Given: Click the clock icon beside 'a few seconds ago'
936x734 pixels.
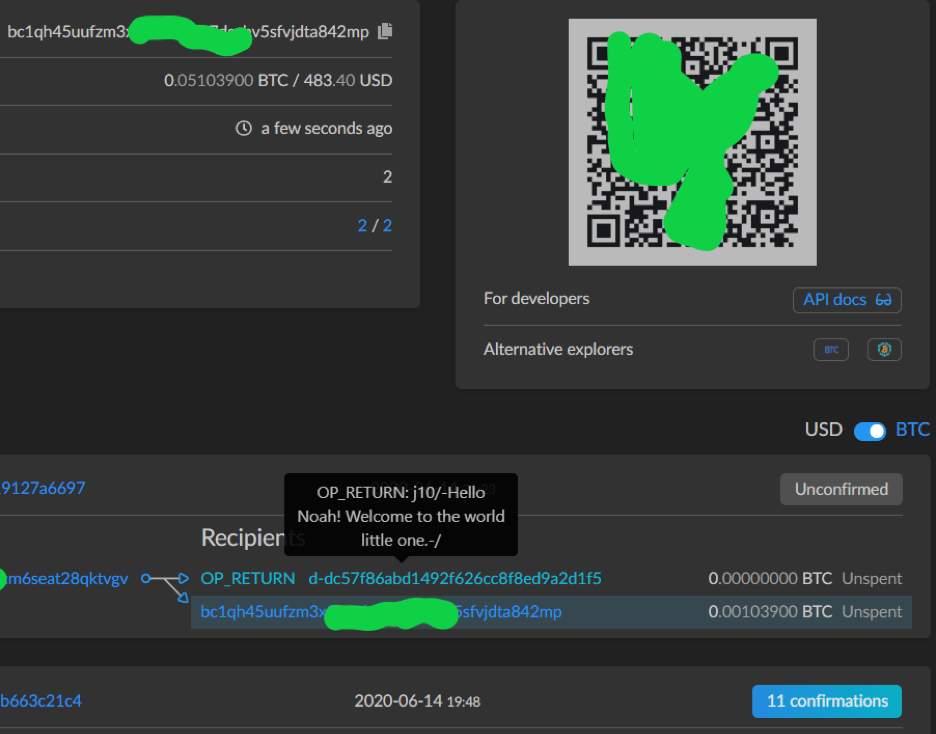Looking at the screenshot, I should coord(244,128).
